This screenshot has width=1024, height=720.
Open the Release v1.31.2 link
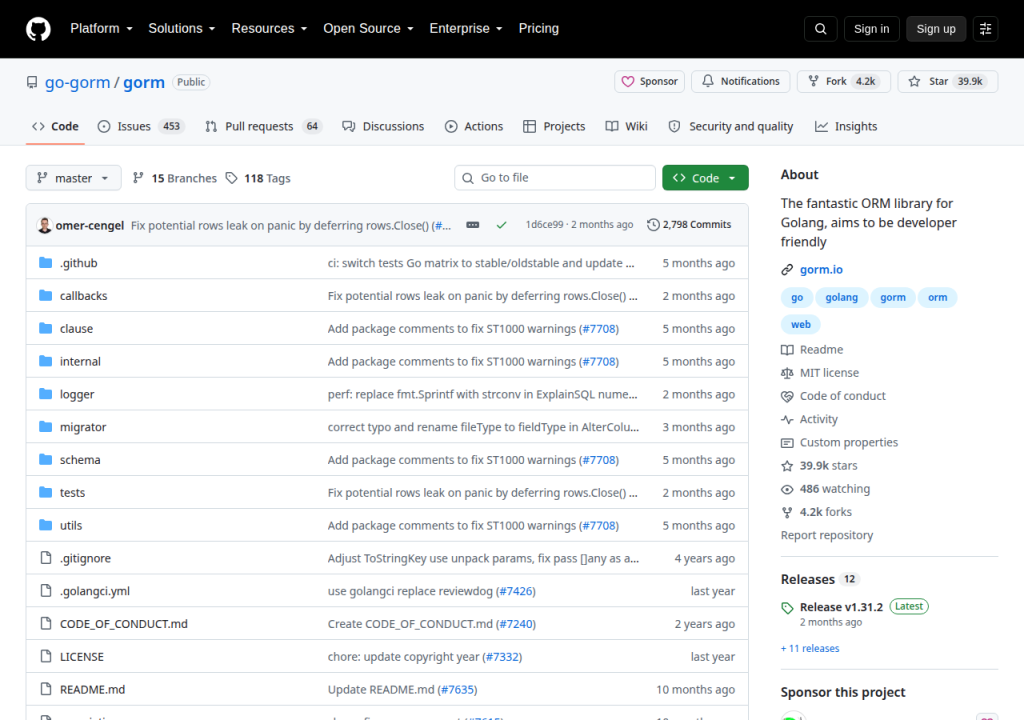(841, 607)
